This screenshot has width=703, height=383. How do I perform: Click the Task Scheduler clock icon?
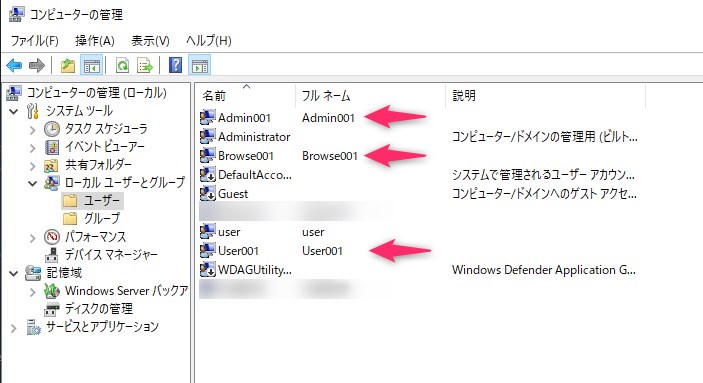point(52,129)
